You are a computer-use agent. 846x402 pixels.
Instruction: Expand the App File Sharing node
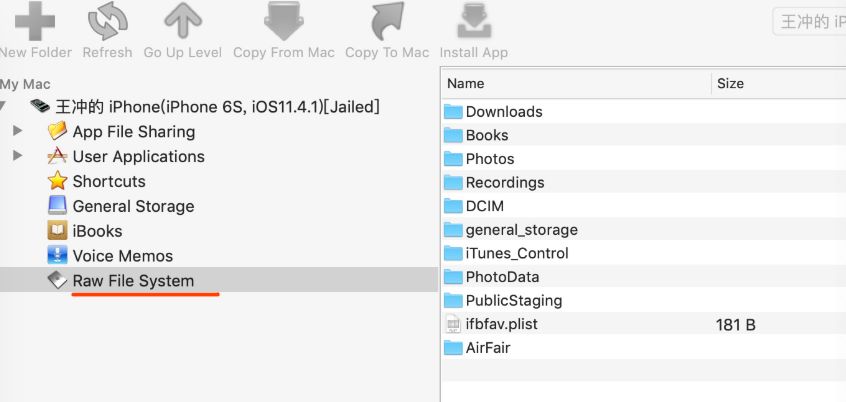pyautogui.click(x=18, y=131)
